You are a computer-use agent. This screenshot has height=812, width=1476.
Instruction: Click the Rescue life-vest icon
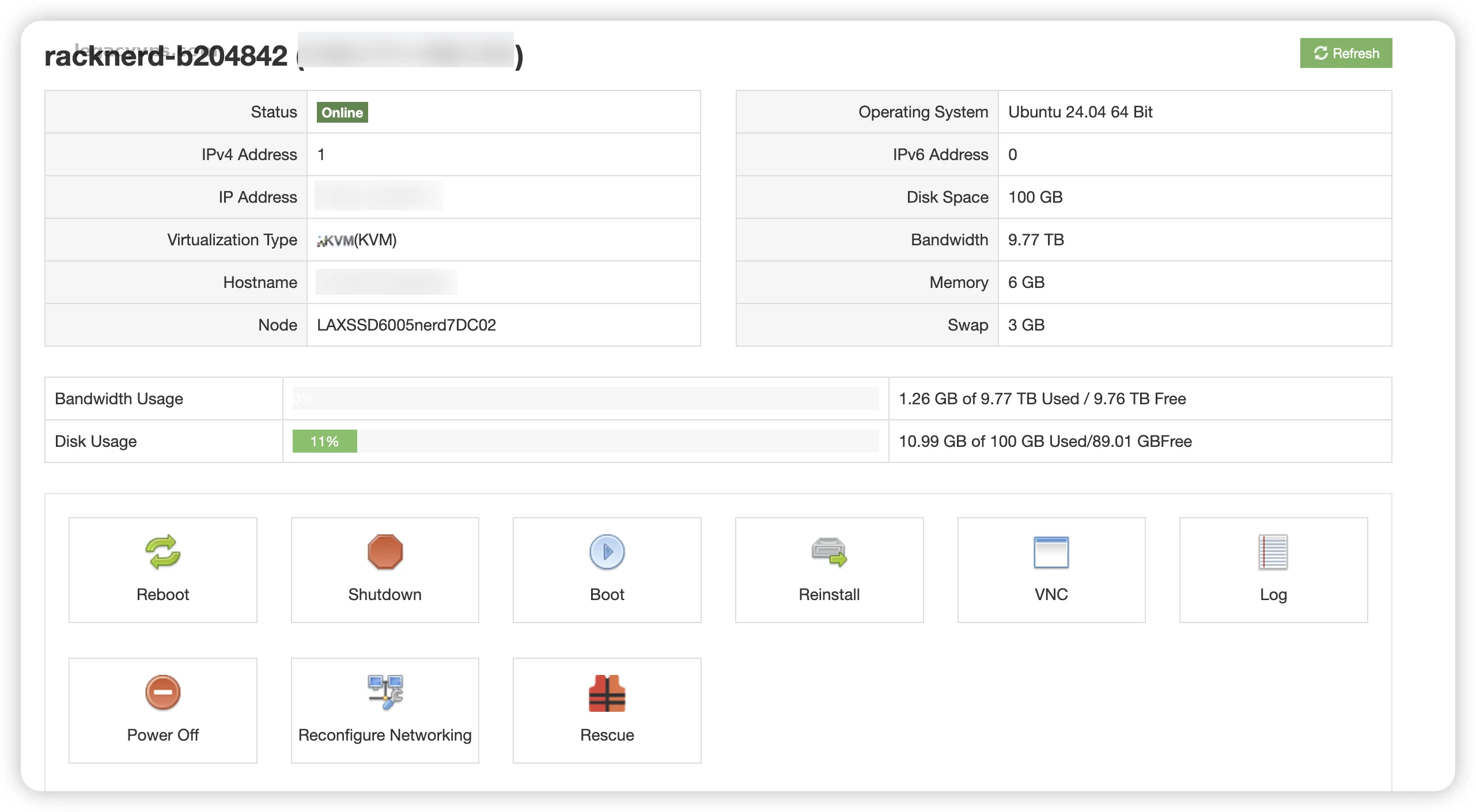tap(607, 693)
